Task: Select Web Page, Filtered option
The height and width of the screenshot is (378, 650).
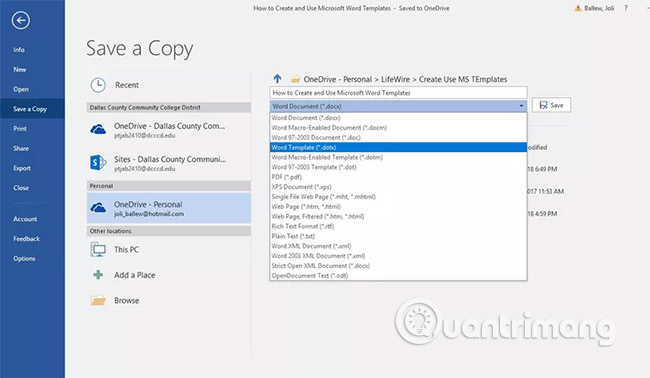Action: 398,216
